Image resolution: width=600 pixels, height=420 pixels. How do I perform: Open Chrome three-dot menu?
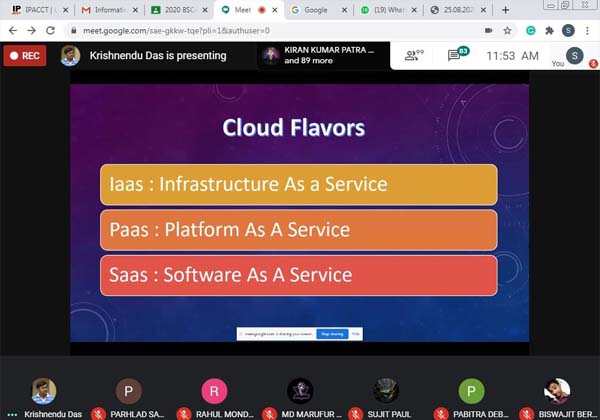click(x=587, y=31)
